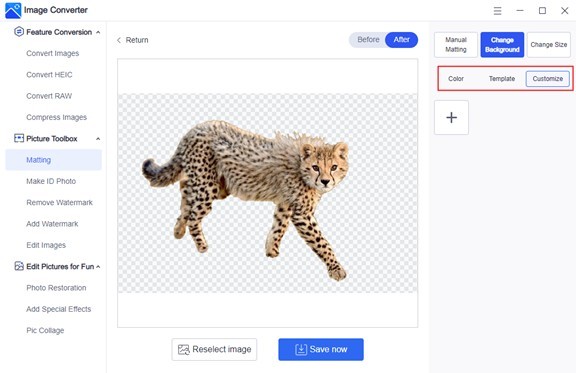Collapse the Edit Pictures for Fun chevron
Screen dimensions: 576x373
98,267
